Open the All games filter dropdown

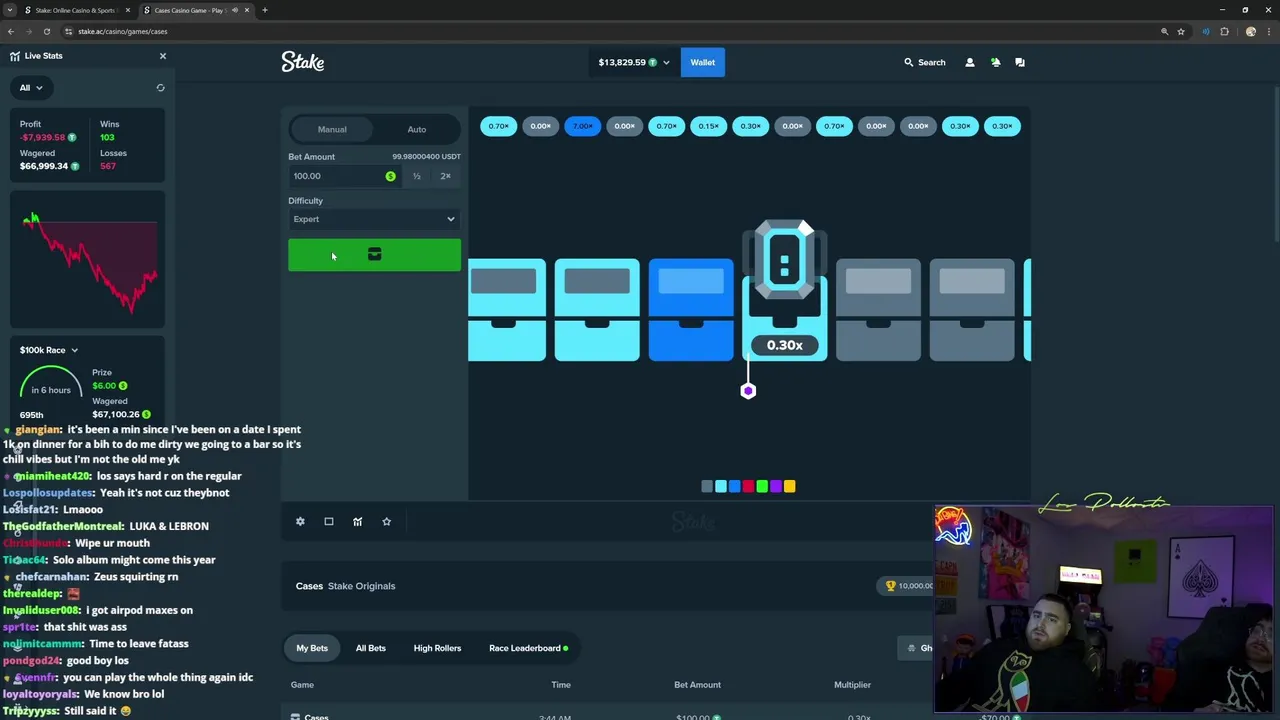point(31,88)
